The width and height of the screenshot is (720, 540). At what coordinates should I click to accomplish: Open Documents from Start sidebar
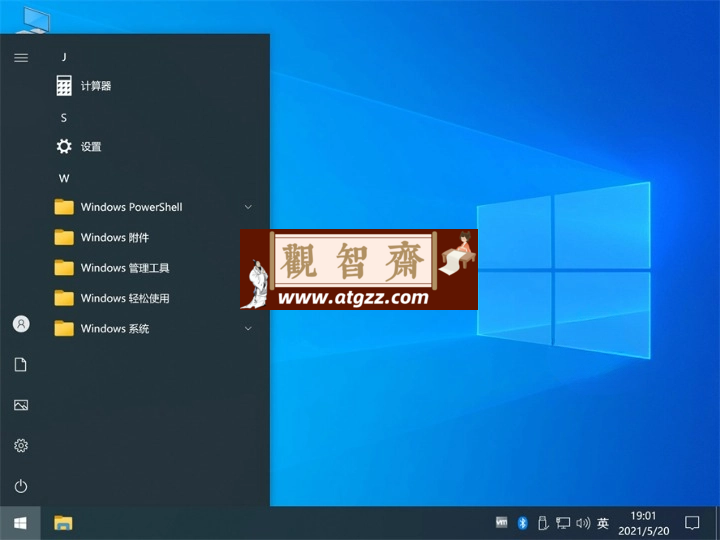(21, 365)
